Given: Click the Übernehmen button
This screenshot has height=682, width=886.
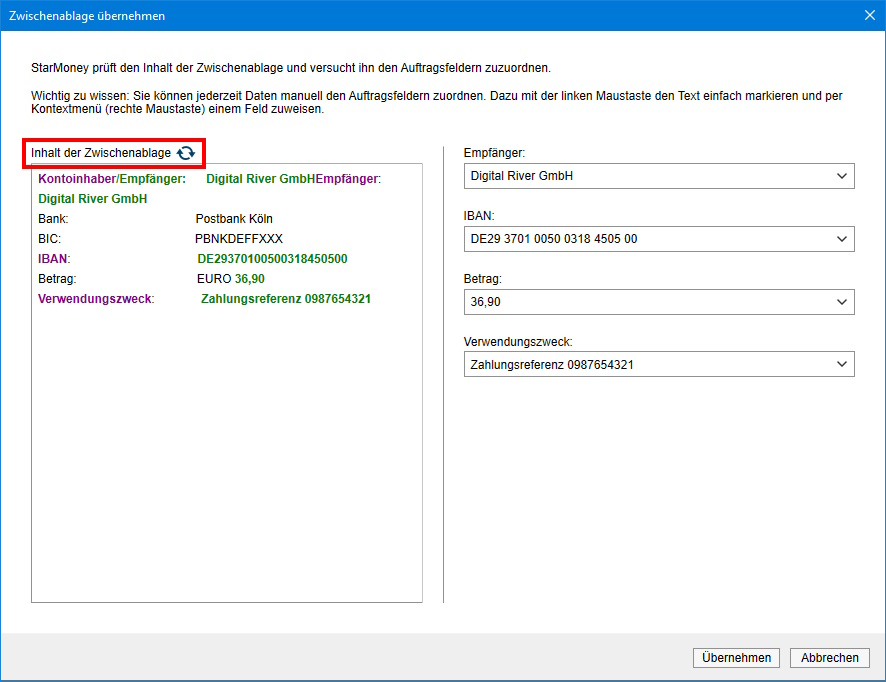Looking at the screenshot, I should pos(736,658).
